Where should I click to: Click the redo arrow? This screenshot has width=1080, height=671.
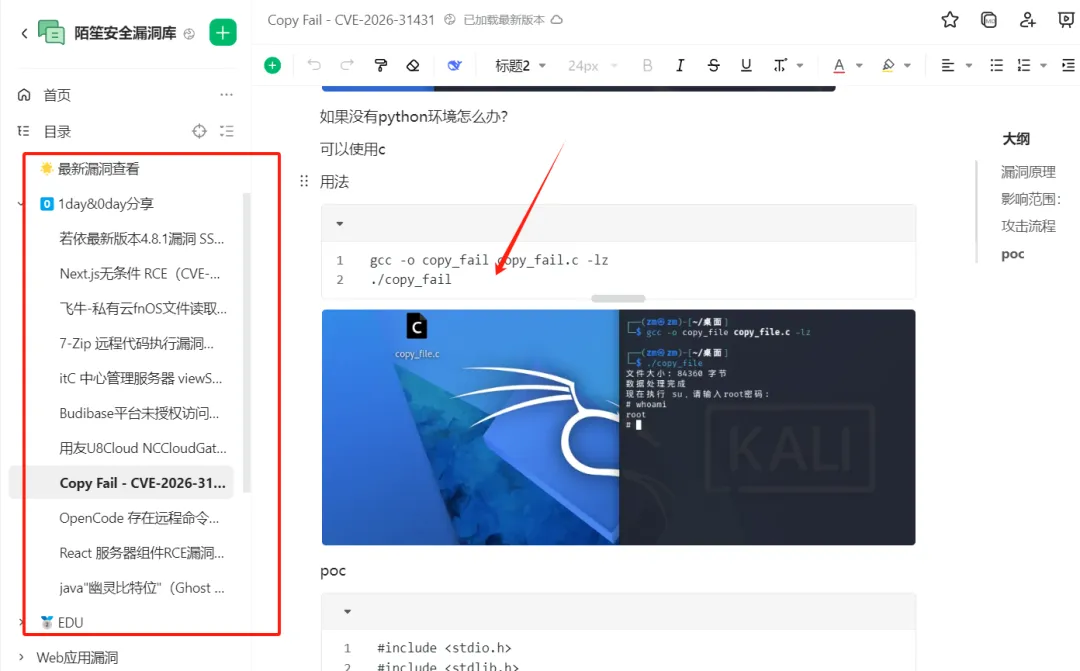click(347, 65)
